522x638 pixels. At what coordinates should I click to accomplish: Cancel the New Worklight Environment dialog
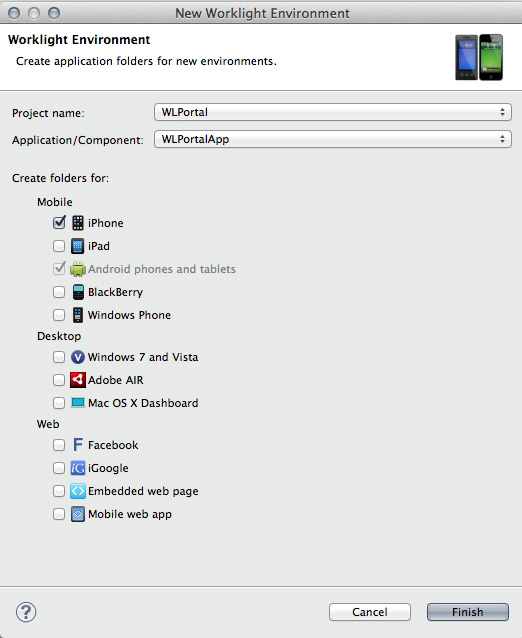(x=370, y=612)
